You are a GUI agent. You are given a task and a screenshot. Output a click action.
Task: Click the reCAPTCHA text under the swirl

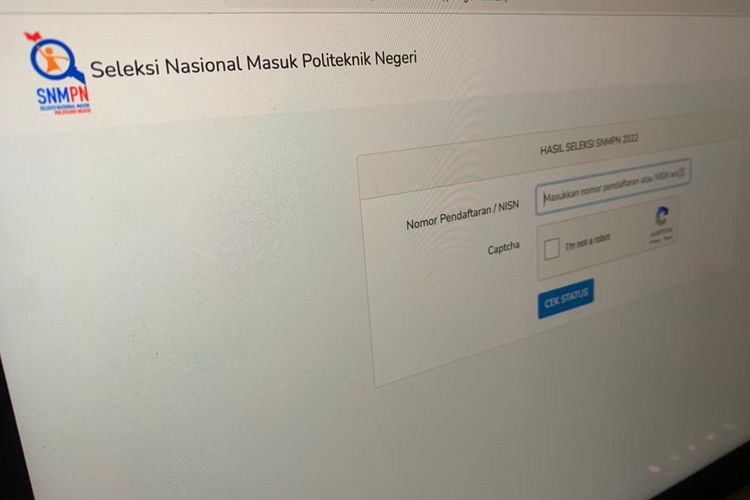pyautogui.click(x=661, y=232)
